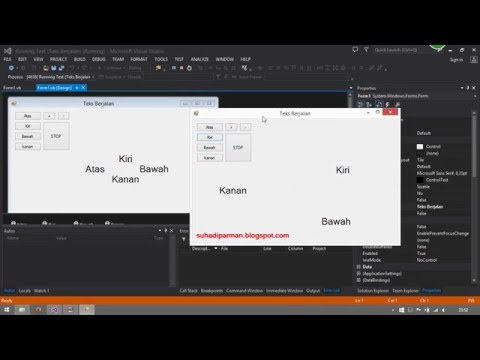Toggle the pin on the Form1.vb [Design] tab
This screenshot has height=360, width=480.
[x=77, y=88]
